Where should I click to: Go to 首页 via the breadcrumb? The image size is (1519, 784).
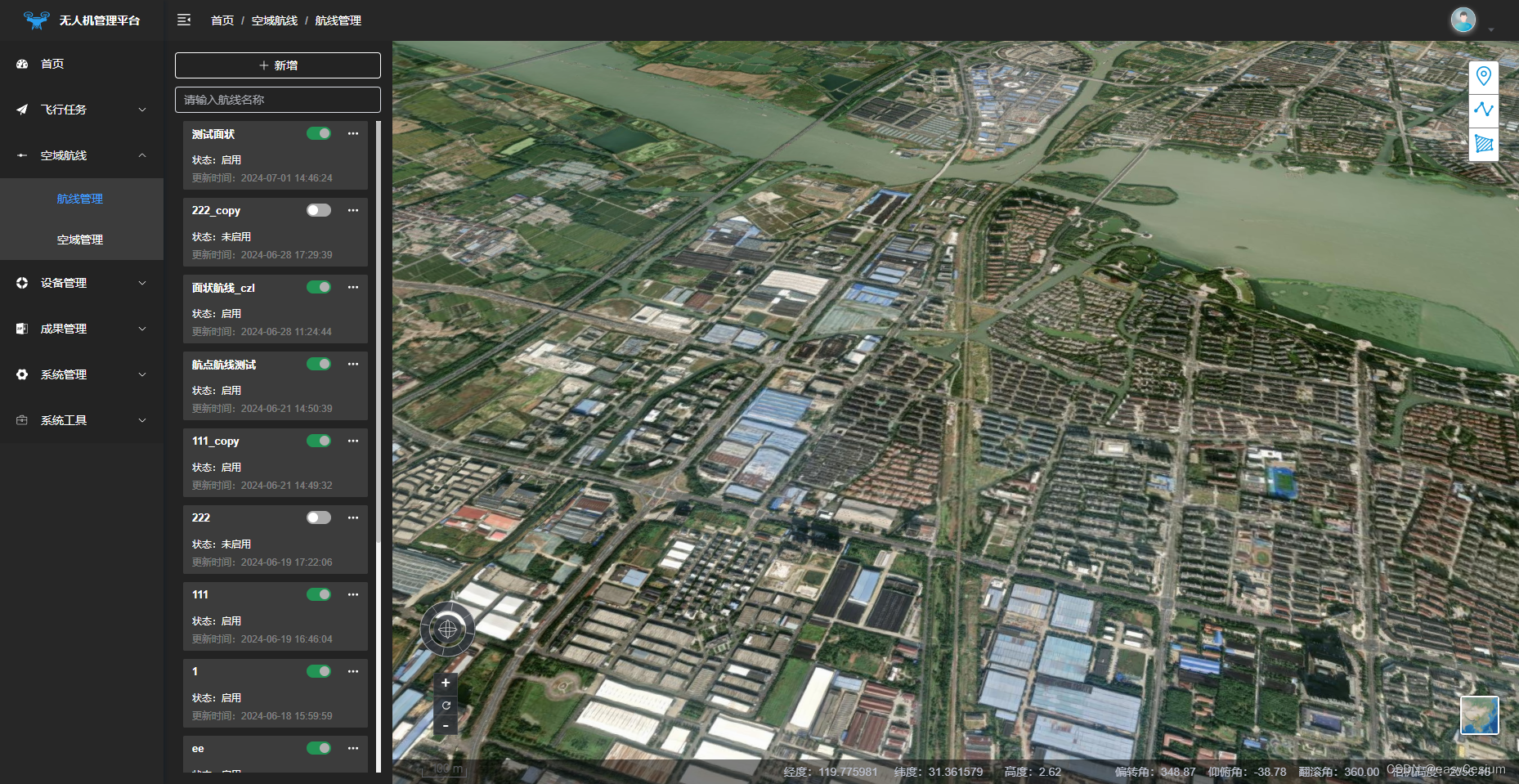tap(222, 20)
